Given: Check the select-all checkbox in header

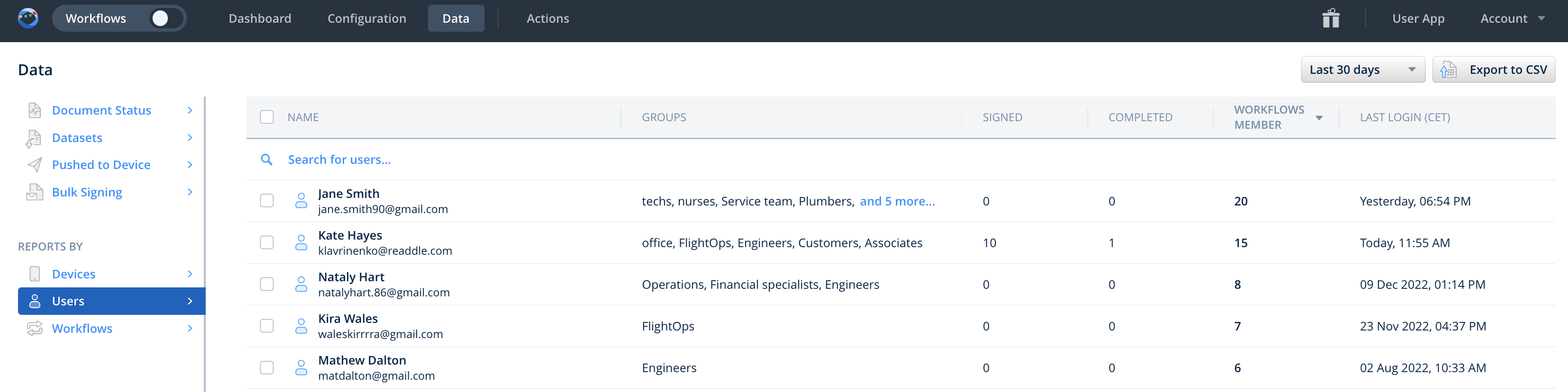Looking at the screenshot, I should pyautogui.click(x=266, y=116).
